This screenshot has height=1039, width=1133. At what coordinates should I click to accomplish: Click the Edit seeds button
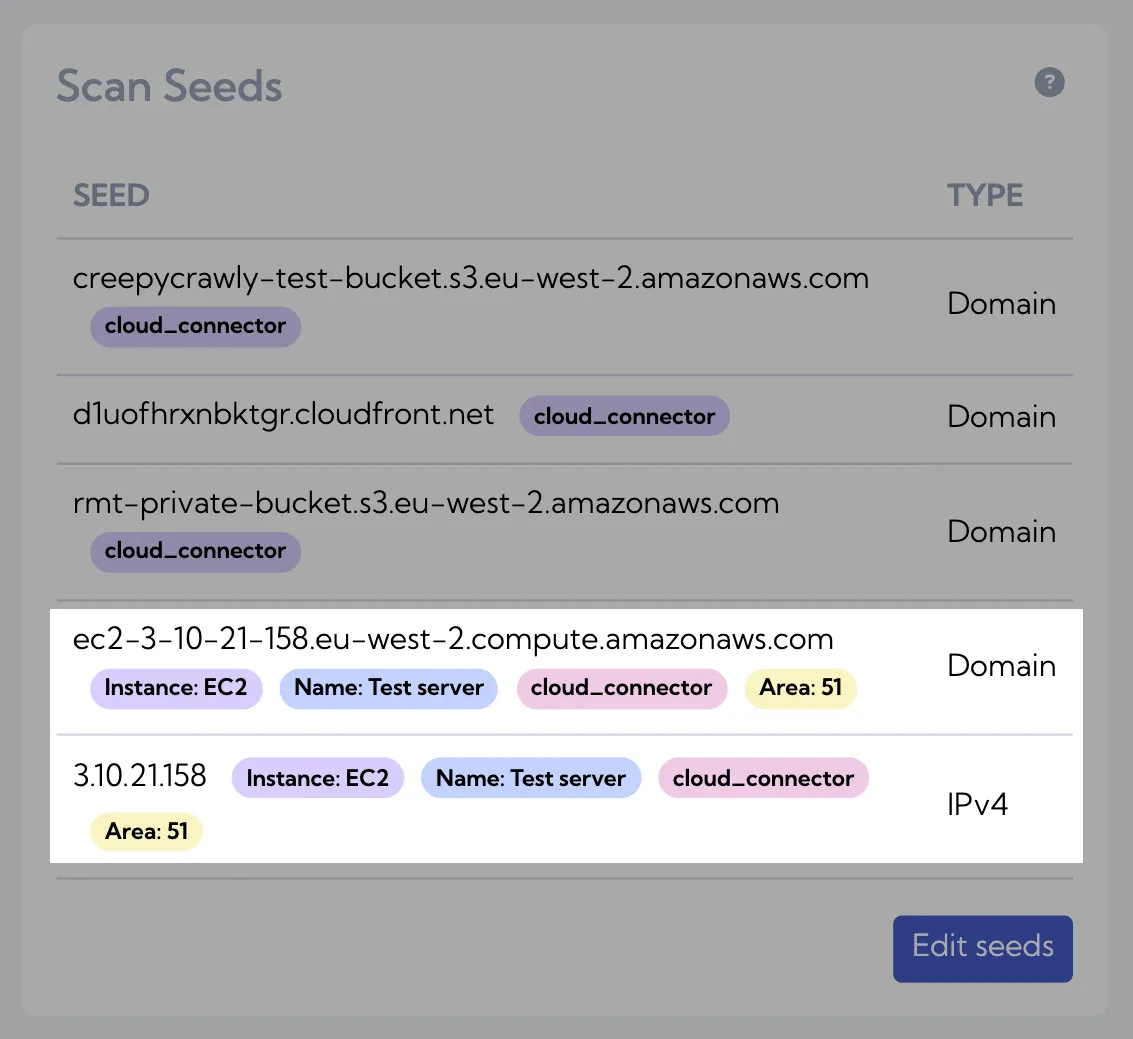tap(982, 948)
